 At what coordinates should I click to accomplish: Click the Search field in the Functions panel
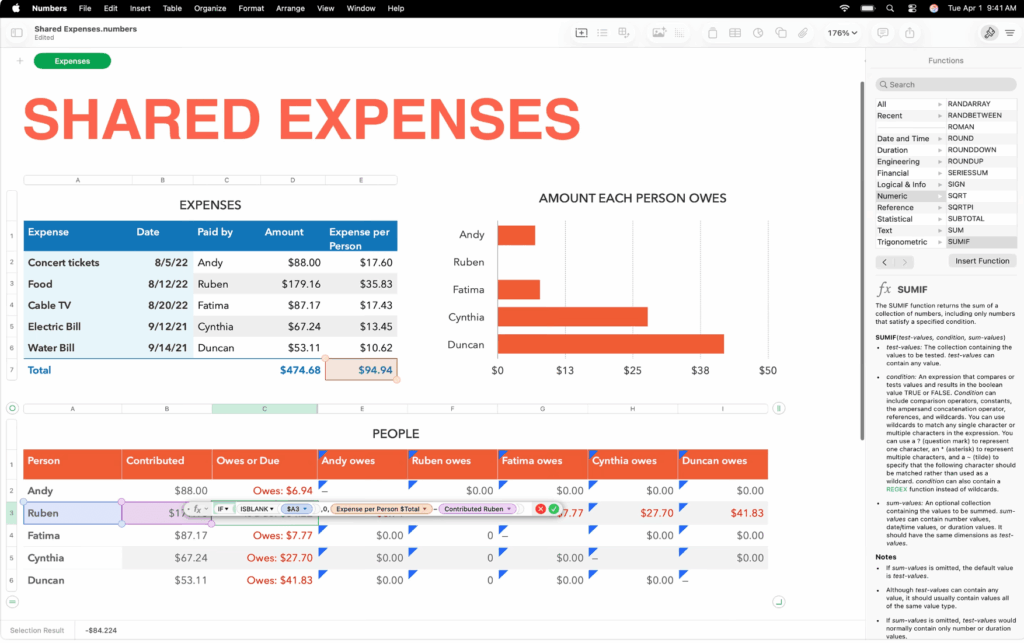click(x=944, y=84)
